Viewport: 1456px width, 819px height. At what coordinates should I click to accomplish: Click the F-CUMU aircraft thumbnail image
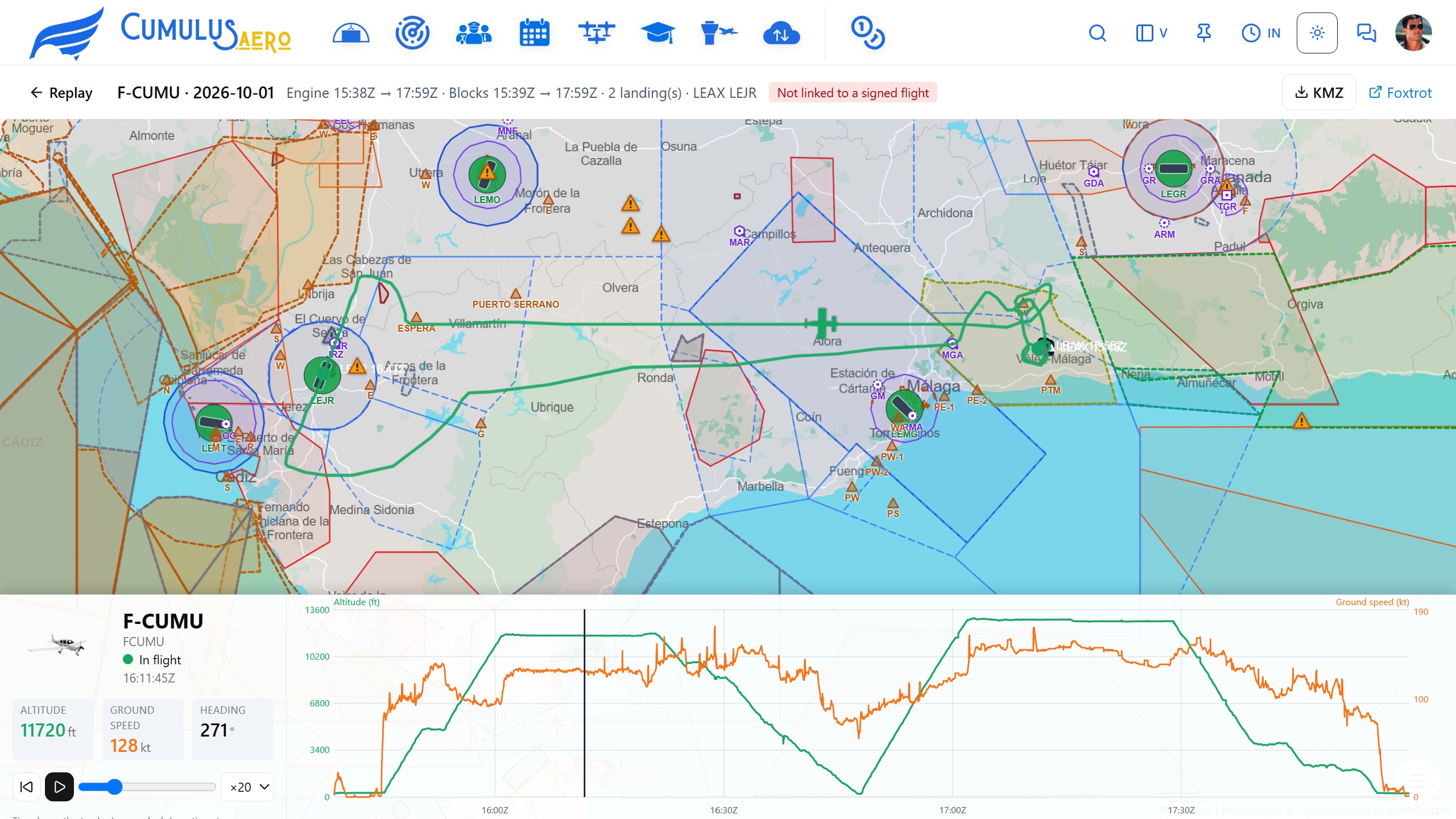coord(57,644)
